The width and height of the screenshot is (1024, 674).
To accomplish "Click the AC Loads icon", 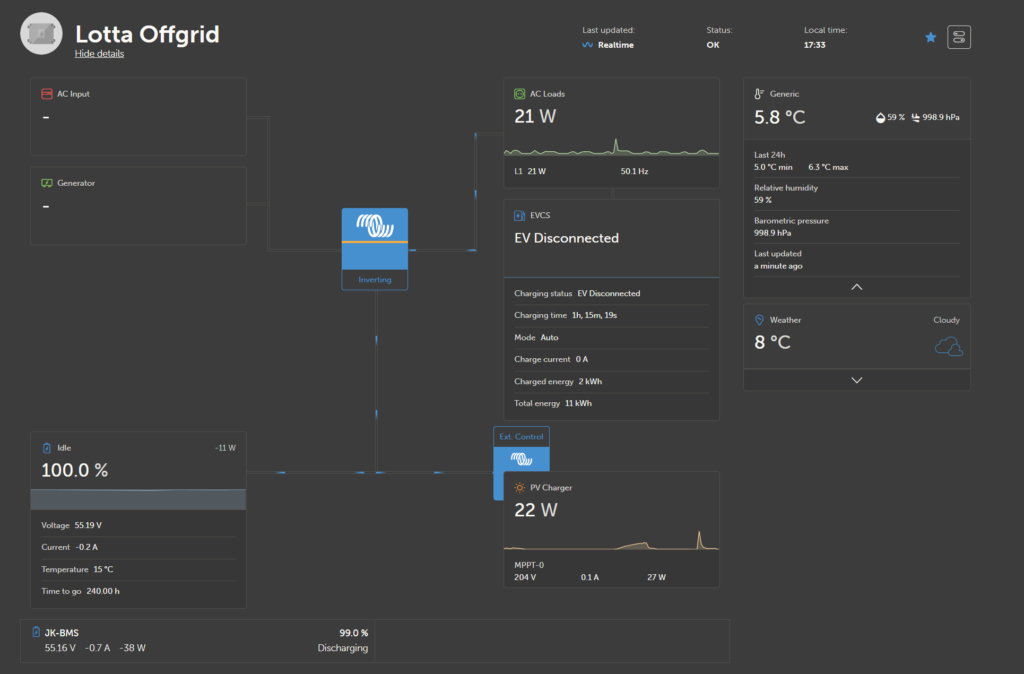I will (x=519, y=94).
